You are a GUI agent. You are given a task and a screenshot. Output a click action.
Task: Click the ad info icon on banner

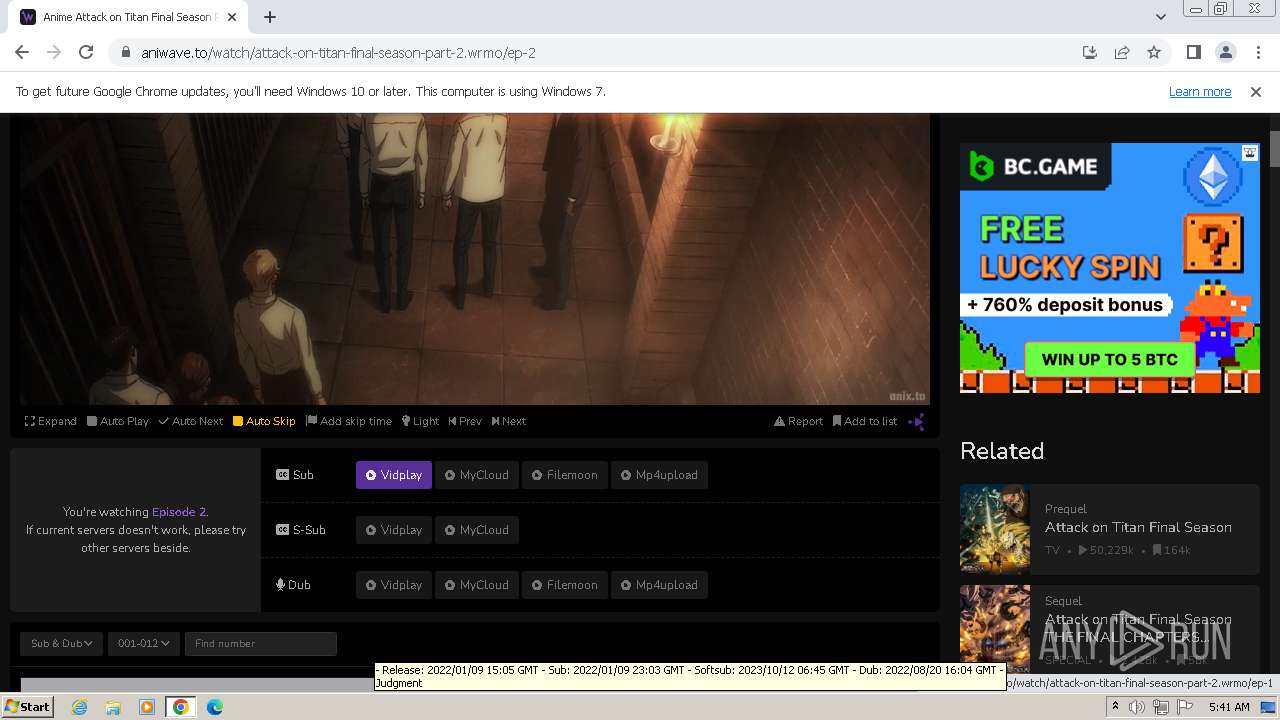[x=1250, y=153]
